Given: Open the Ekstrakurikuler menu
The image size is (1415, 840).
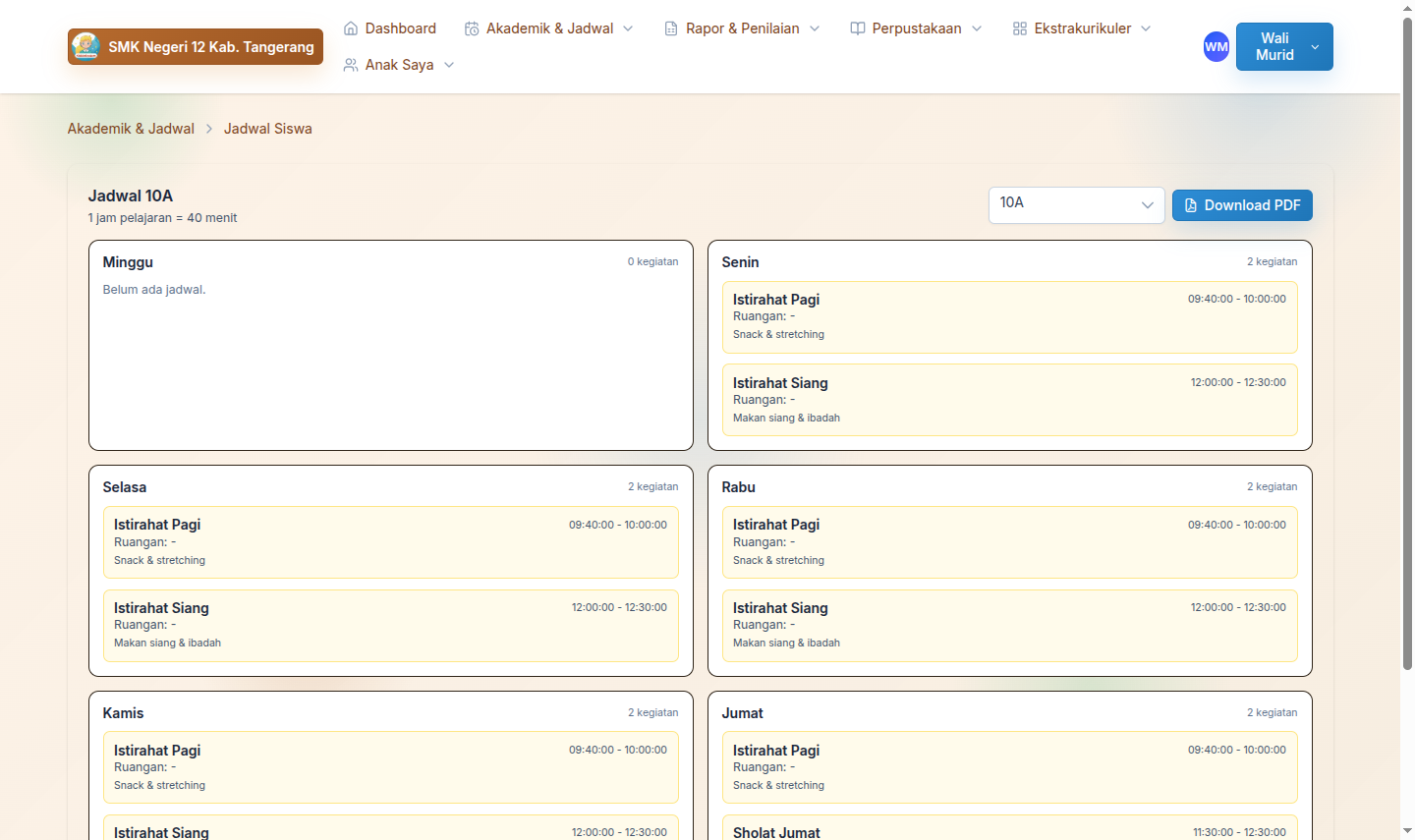Looking at the screenshot, I should point(1082,28).
